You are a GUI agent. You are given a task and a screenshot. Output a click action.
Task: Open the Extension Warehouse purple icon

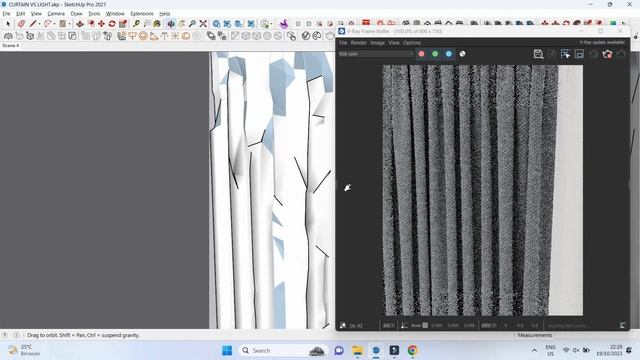[x=284, y=24]
